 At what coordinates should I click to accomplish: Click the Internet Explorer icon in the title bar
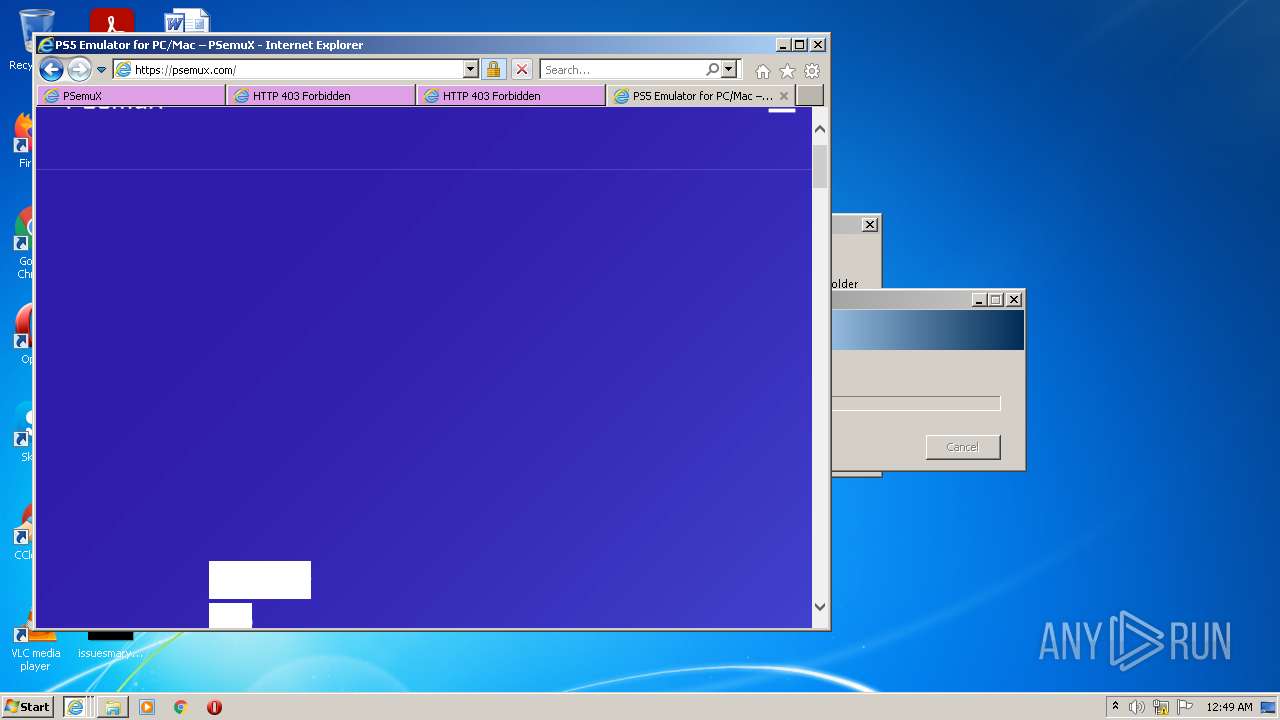[46, 45]
